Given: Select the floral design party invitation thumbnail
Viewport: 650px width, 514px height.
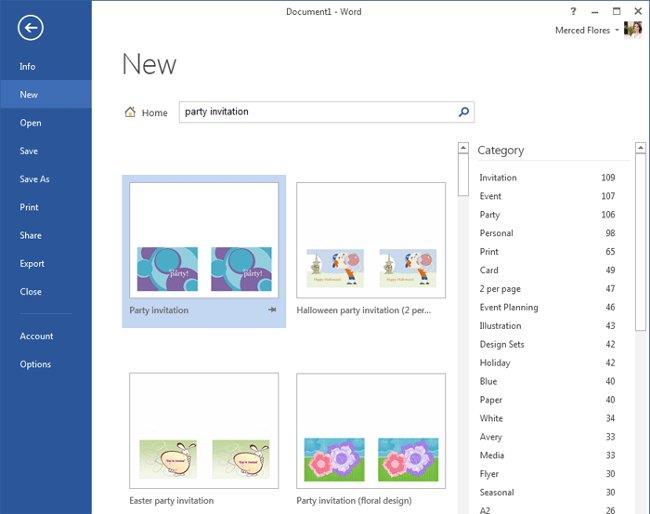Looking at the screenshot, I should (371, 431).
